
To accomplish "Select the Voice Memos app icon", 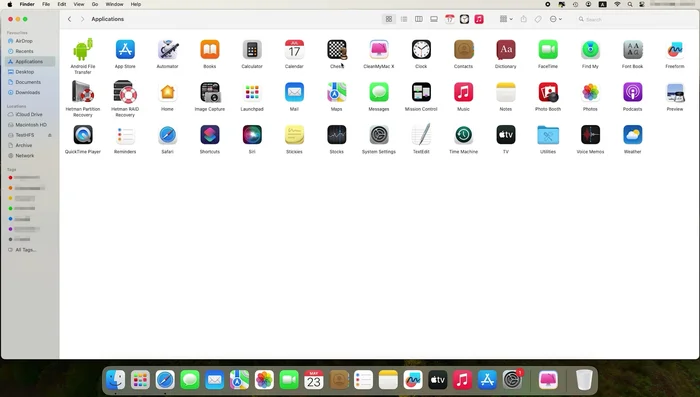I will pos(590,135).
